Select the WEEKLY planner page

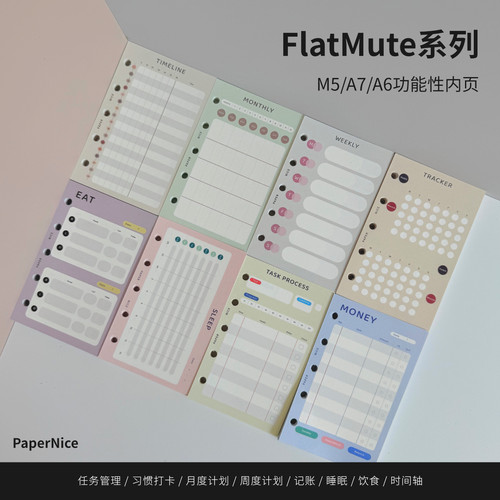(x=320, y=203)
